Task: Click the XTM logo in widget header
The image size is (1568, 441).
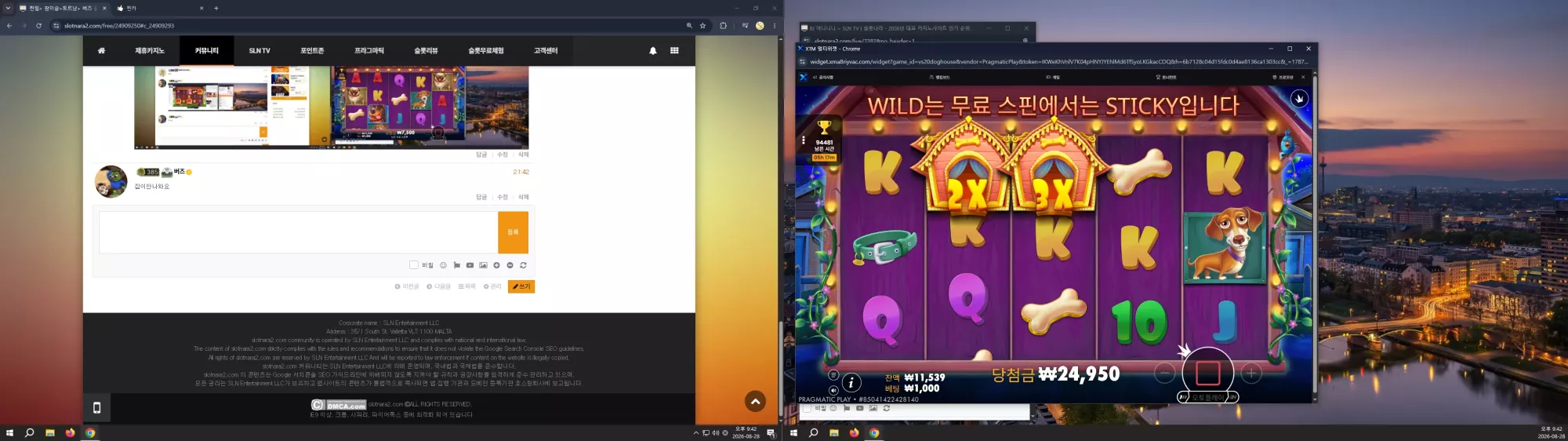Action: click(803, 77)
